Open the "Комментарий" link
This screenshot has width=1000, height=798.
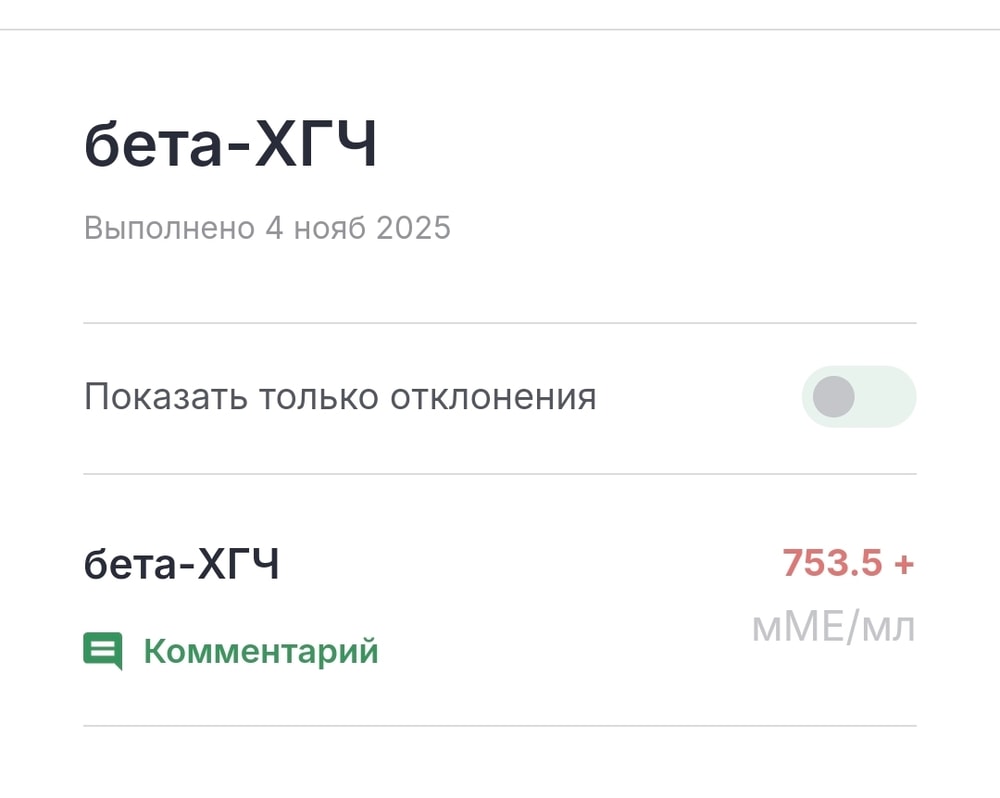point(261,651)
